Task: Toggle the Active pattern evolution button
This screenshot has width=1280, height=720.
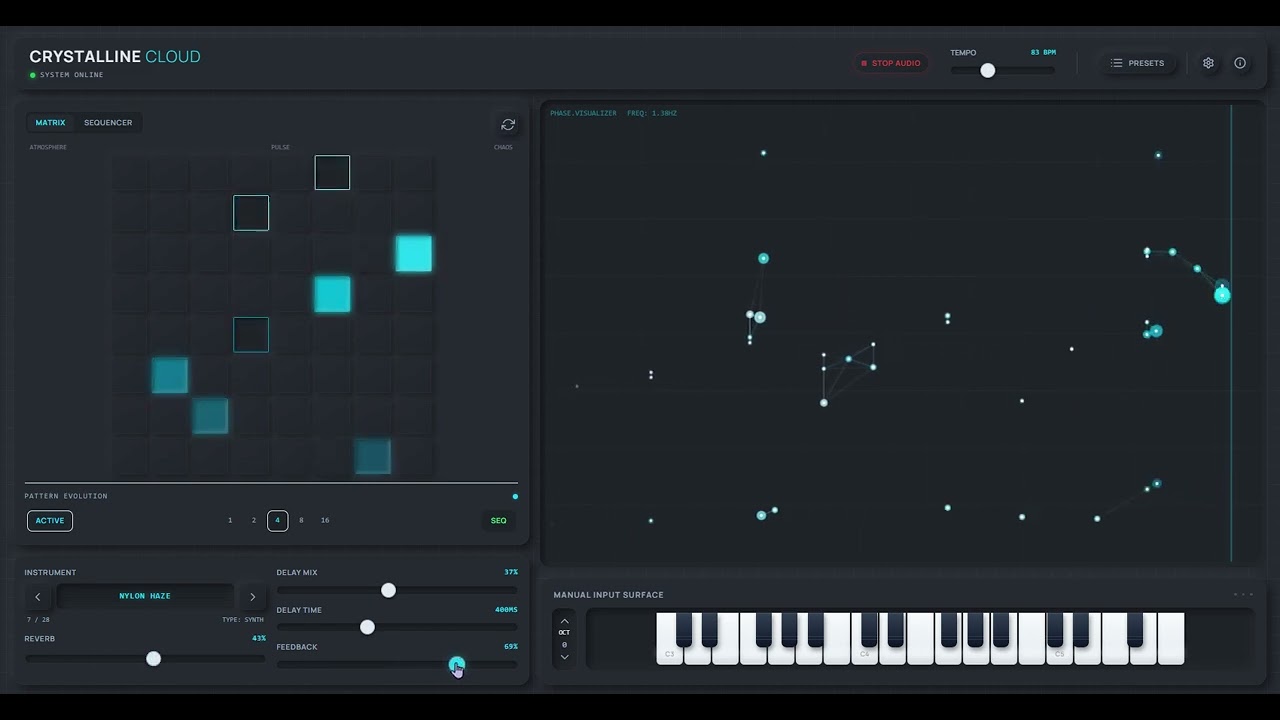Action: coord(50,520)
